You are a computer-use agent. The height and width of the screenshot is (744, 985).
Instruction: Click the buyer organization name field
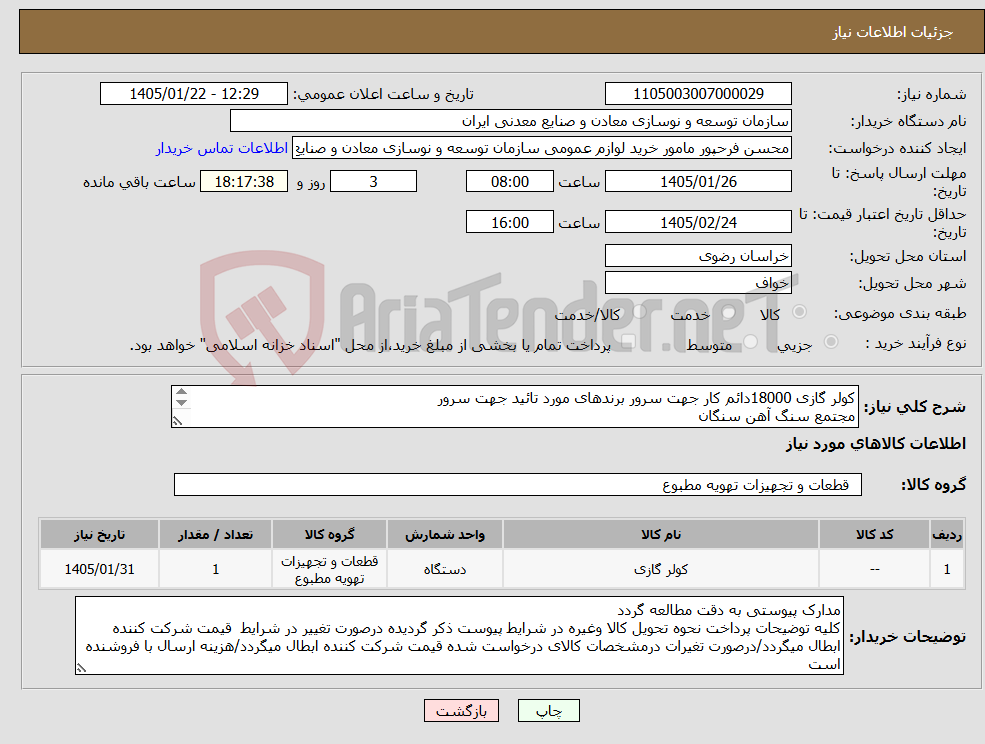tap(511, 121)
